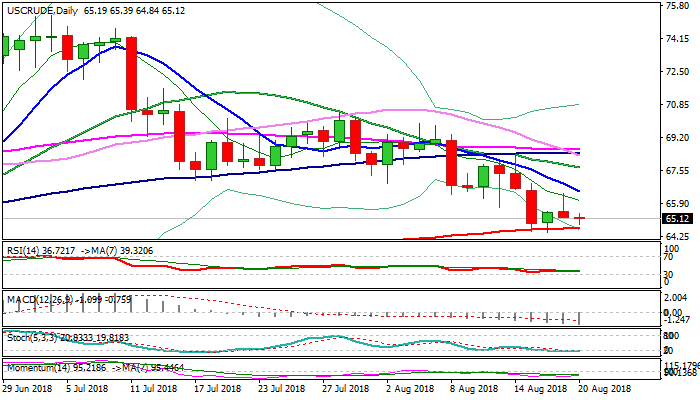Click the MACD histogram's rightmost bar
Image resolution: width=700 pixels, height=400 pixels.
580,318
